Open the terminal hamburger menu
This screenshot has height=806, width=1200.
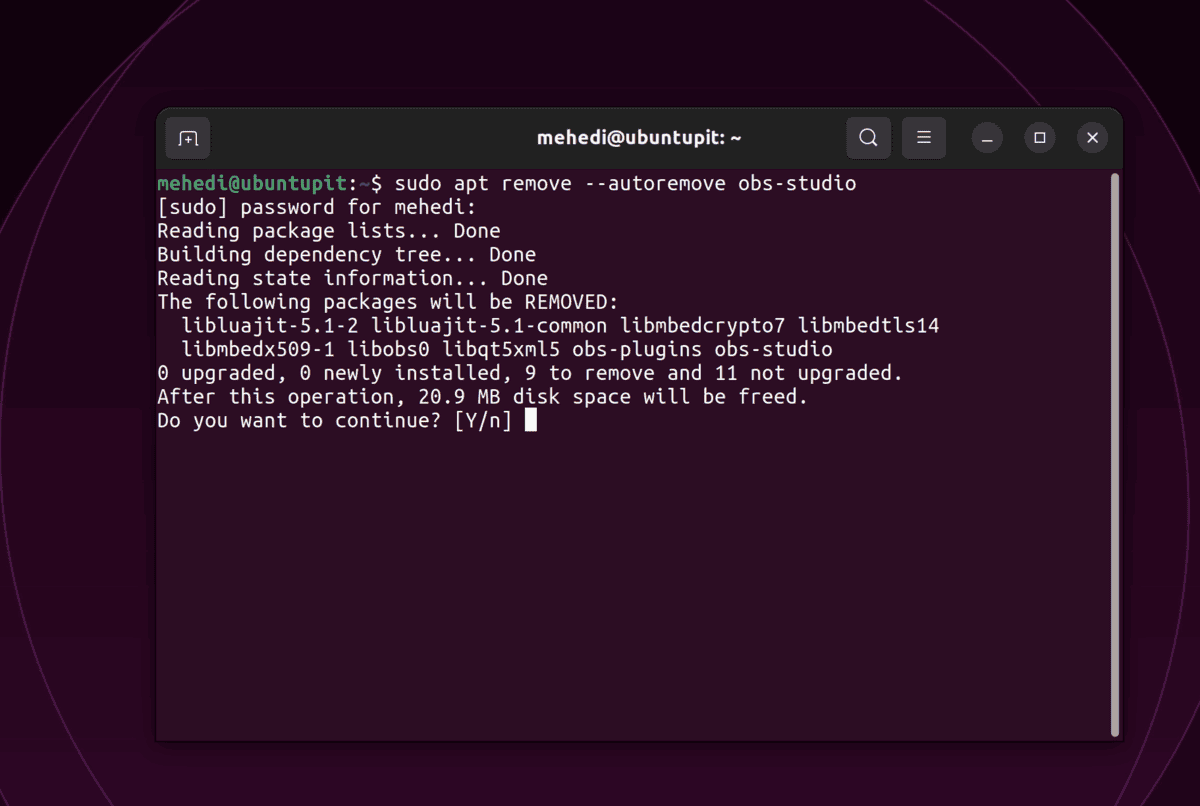[x=924, y=138]
